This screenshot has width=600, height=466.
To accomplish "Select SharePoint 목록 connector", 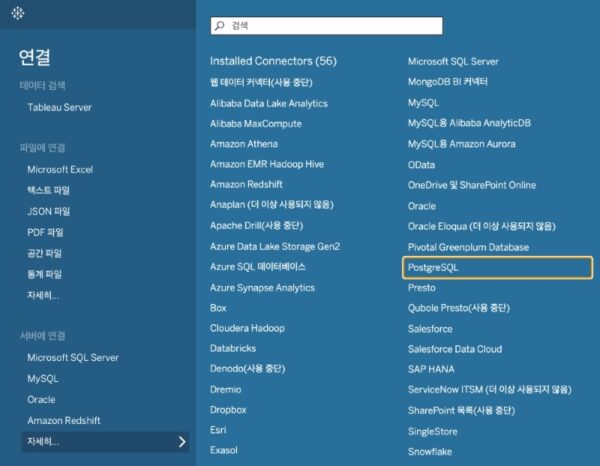I will point(461,411).
